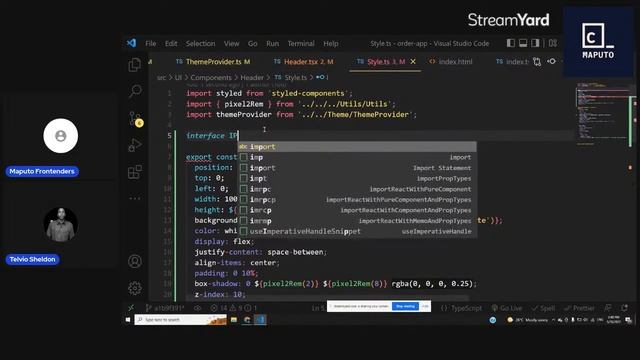Open the View menu

[x=231, y=43]
